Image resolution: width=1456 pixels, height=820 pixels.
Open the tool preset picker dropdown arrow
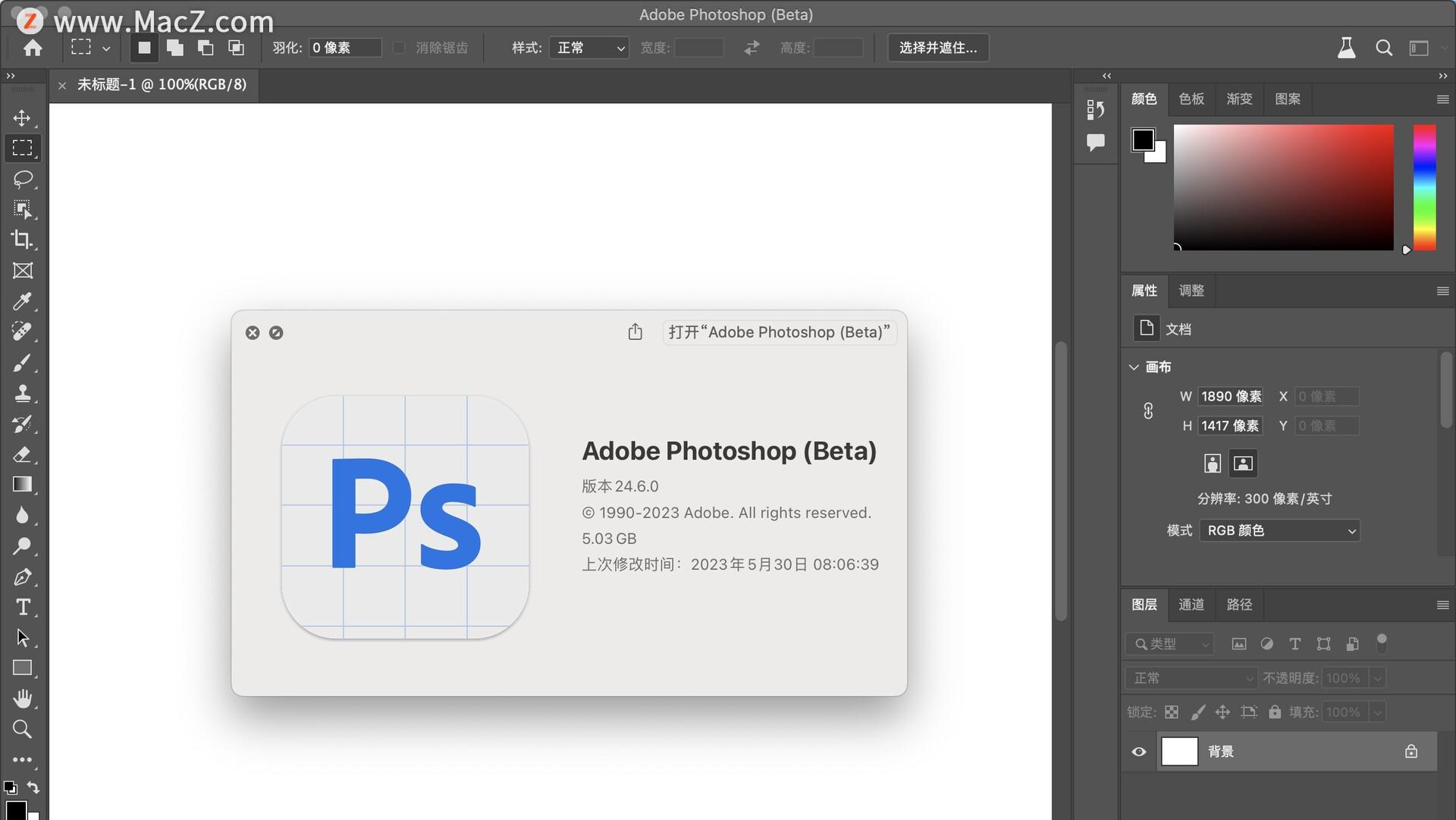coord(106,49)
